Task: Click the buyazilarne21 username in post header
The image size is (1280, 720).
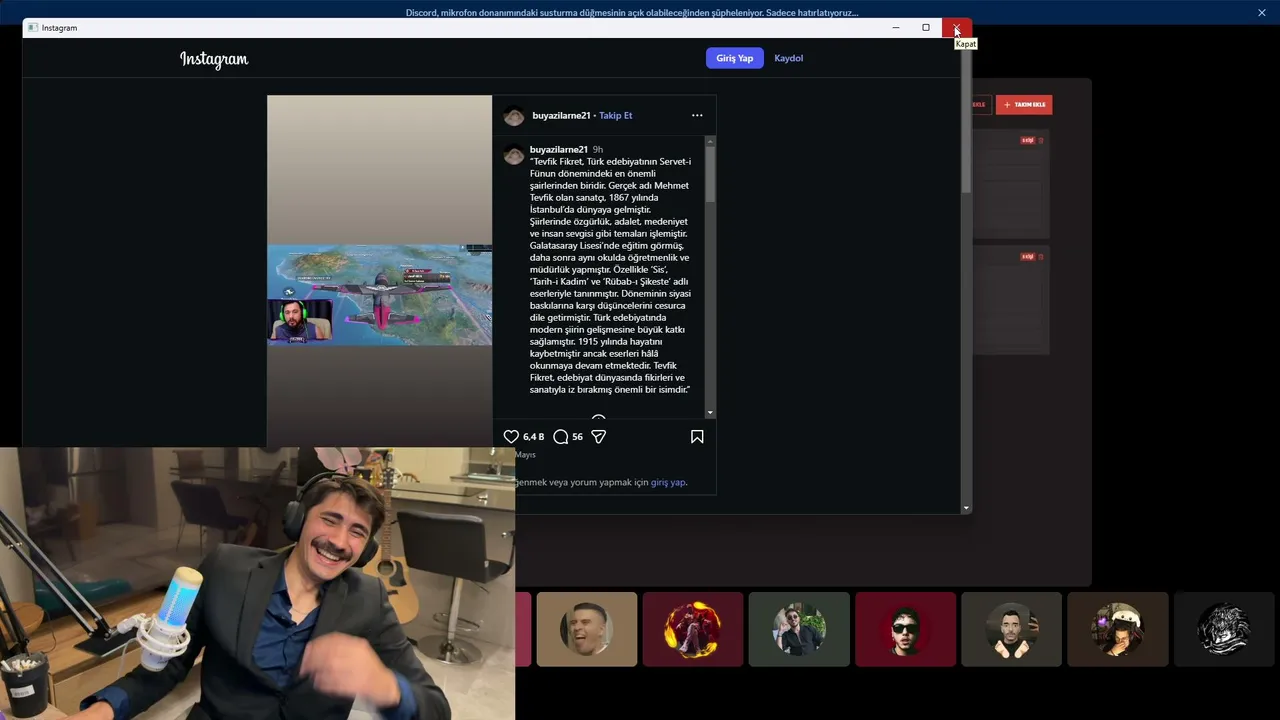Action: click(x=561, y=115)
